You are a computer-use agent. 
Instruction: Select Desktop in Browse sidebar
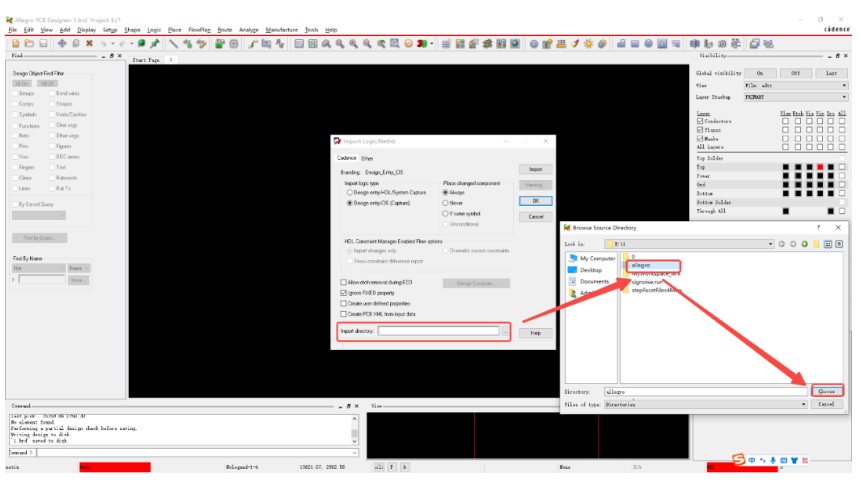click(x=585, y=270)
